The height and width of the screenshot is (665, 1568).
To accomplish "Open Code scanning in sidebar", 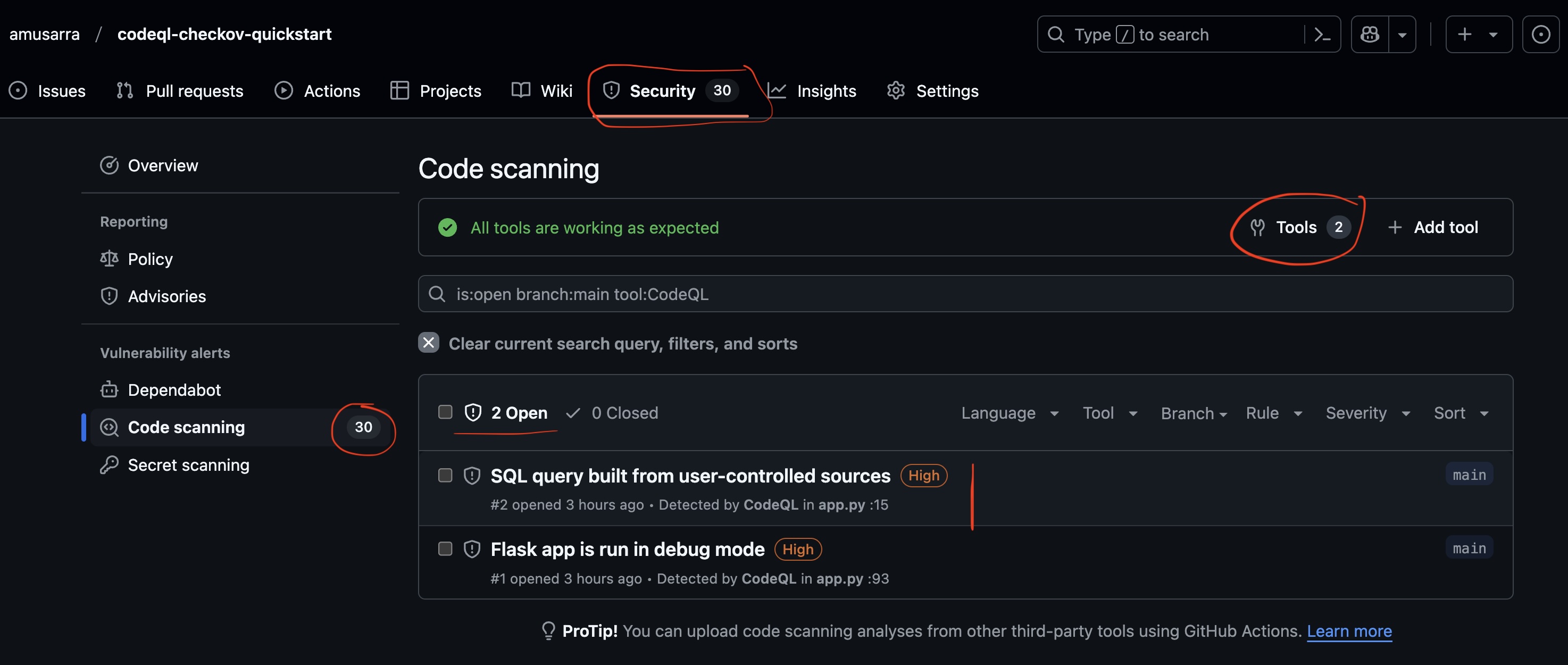I will click(x=240, y=428).
